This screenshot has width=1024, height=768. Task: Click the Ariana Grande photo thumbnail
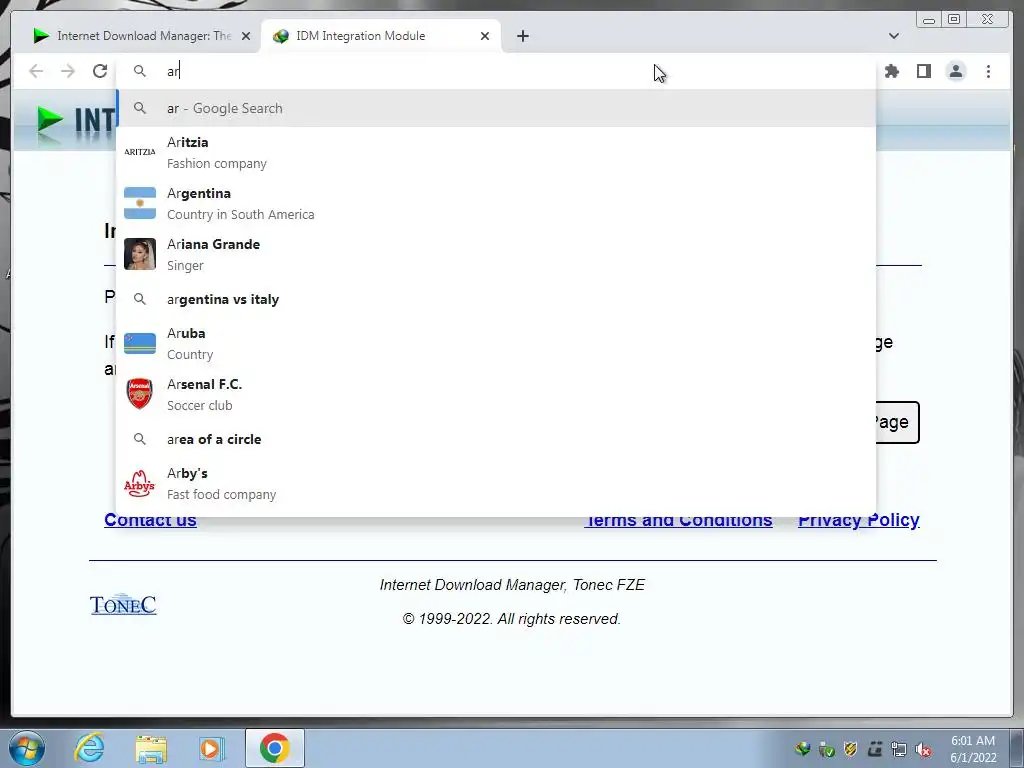click(140, 254)
